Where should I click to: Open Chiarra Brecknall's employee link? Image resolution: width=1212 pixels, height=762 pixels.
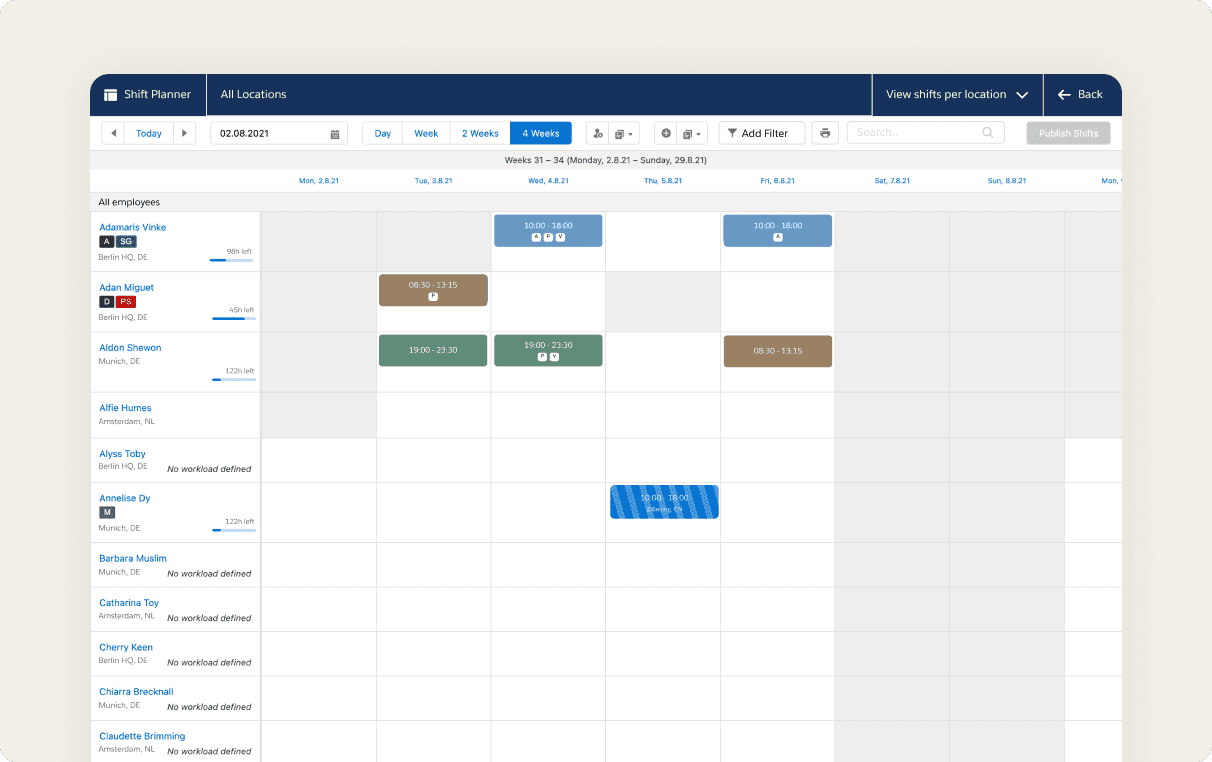point(136,691)
